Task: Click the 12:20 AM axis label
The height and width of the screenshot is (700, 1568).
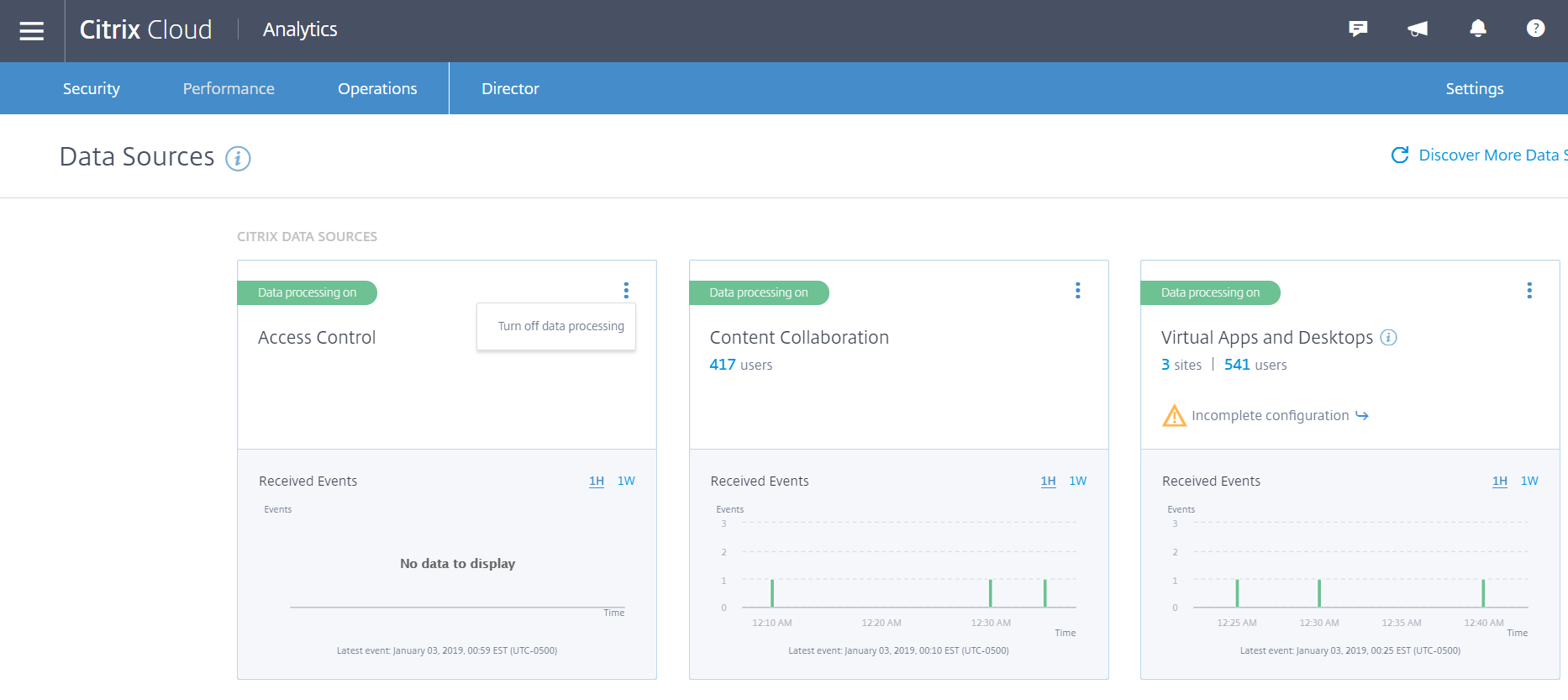Action: pyautogui.click(x=881, y=623)
